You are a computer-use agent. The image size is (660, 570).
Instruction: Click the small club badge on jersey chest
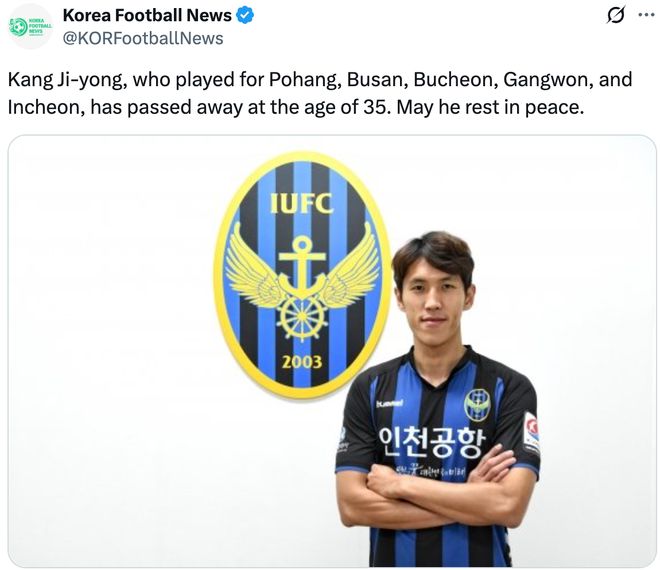pos(477,405)
